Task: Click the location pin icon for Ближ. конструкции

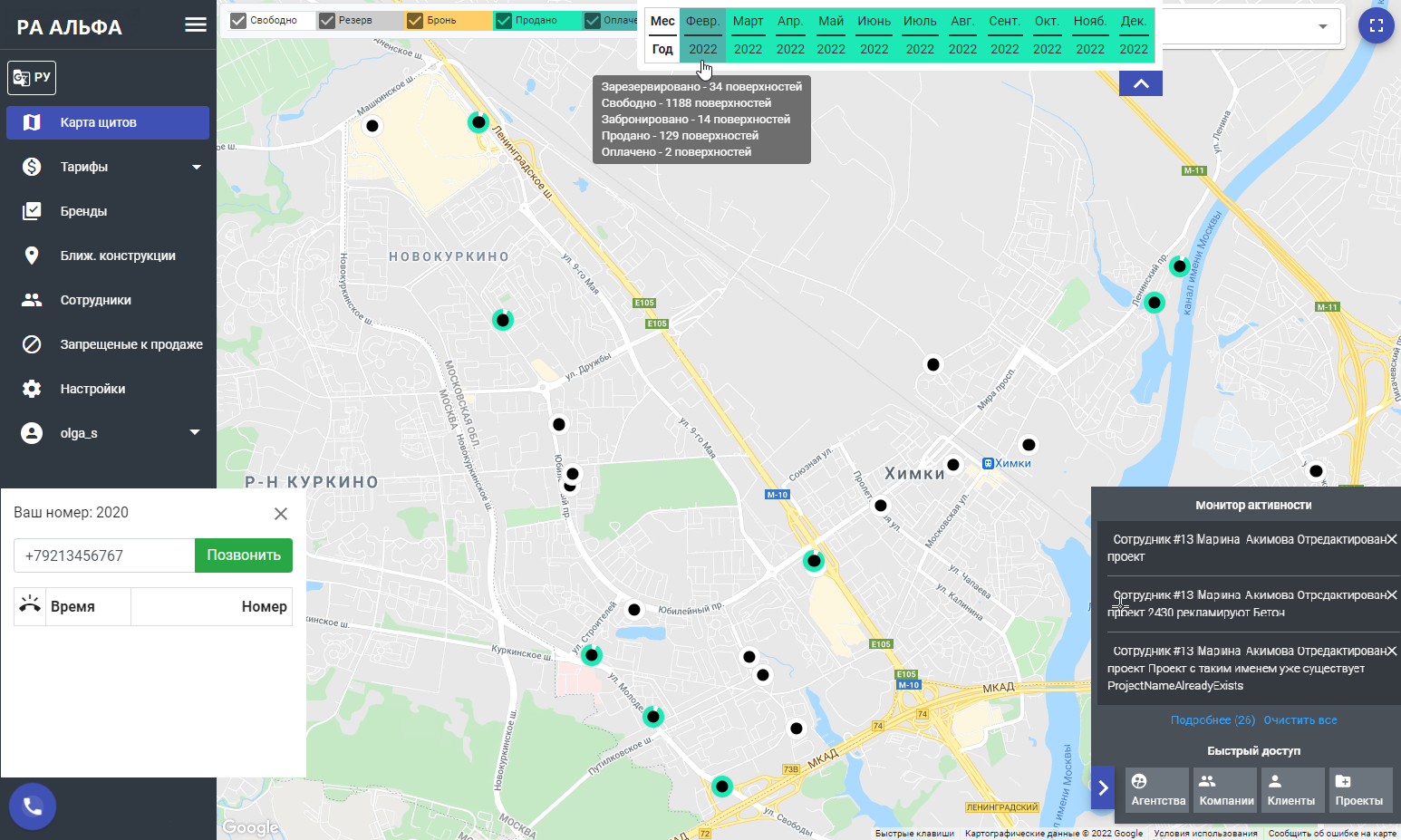Action: (32, 256)
